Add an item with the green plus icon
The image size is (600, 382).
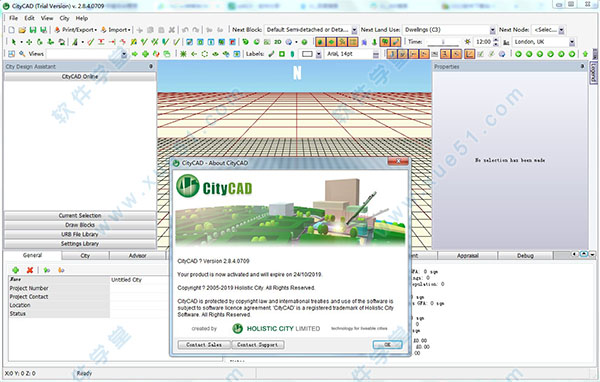tap(16, 270)
